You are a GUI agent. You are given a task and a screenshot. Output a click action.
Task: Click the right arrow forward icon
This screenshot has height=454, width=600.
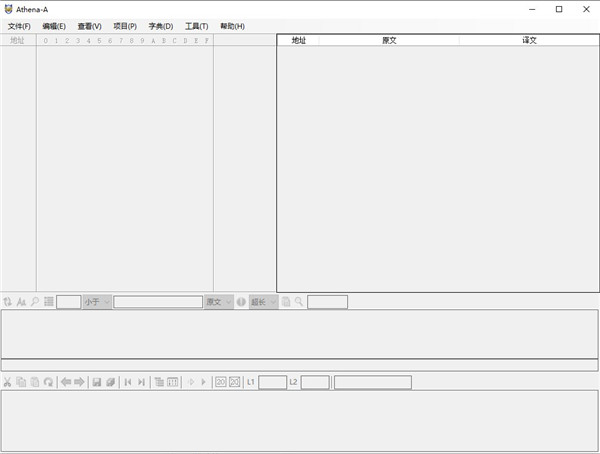[79, 382]
